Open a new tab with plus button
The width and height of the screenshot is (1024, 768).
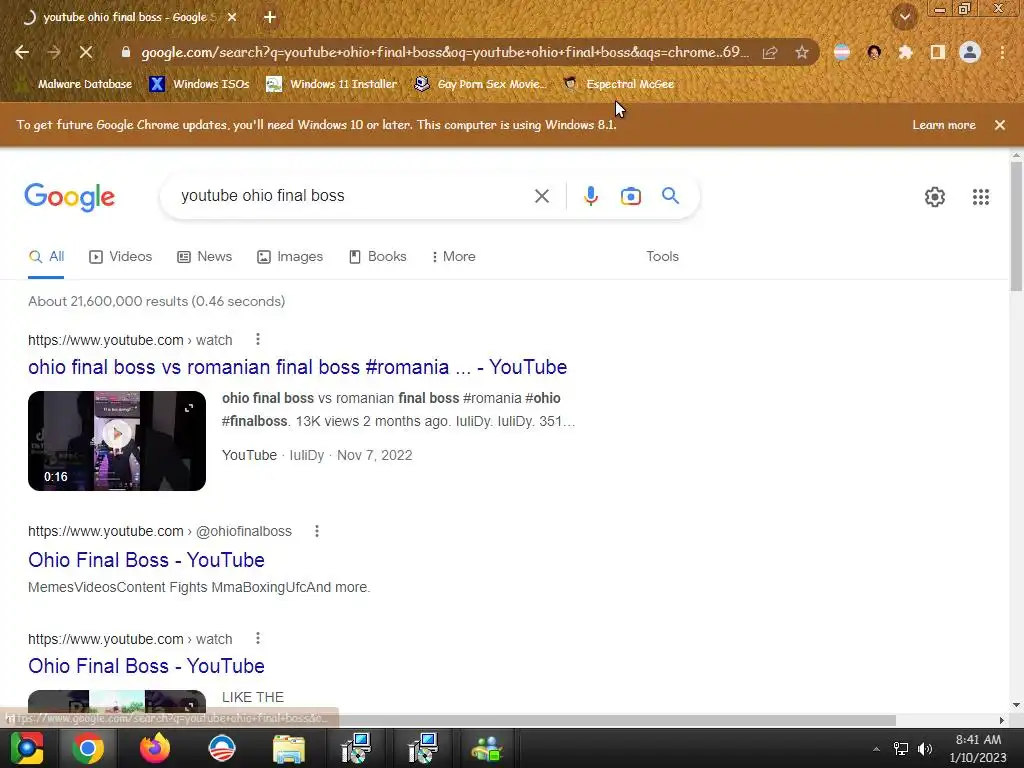(270, 17)
